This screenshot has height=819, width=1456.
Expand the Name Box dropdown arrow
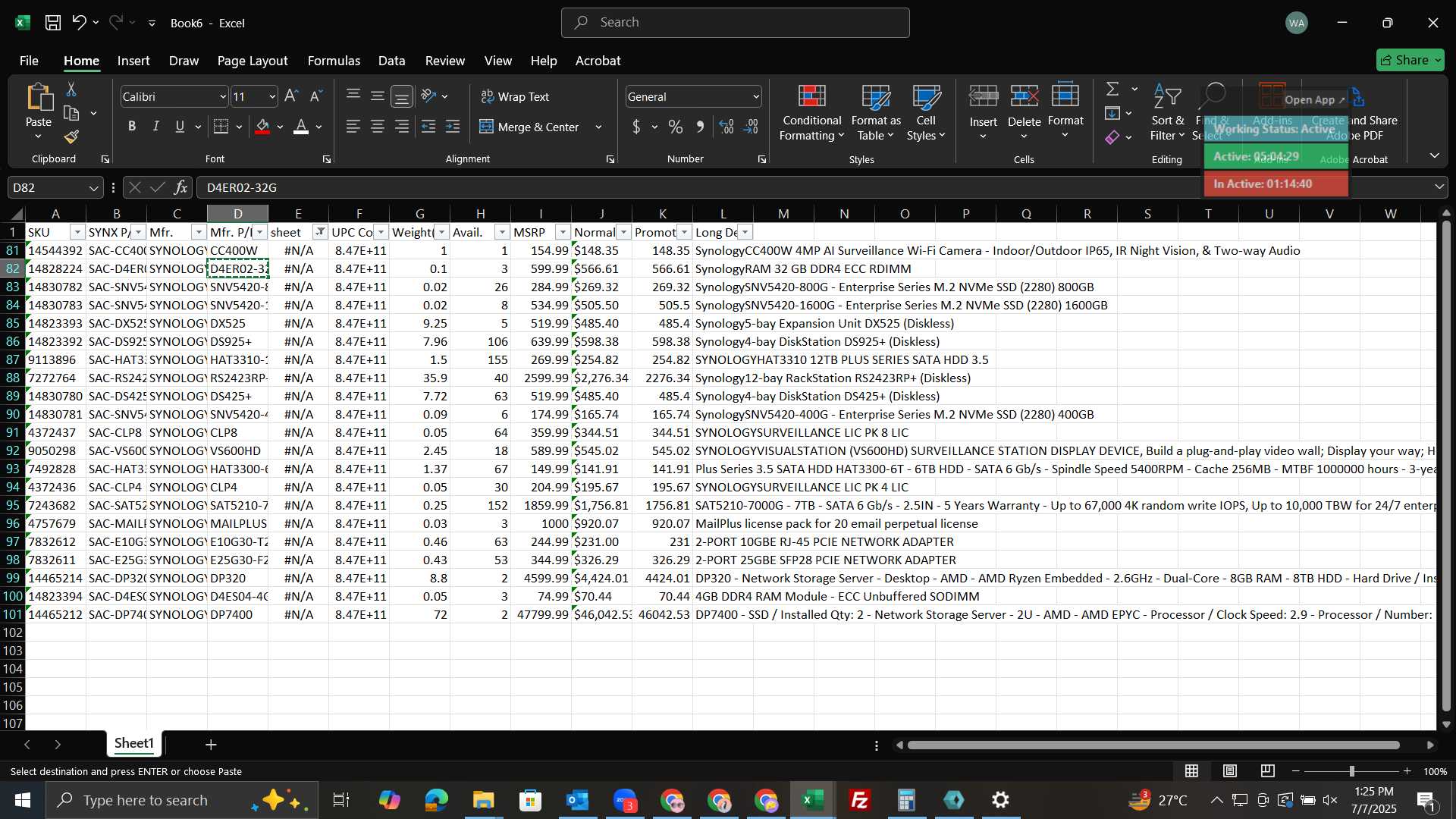coord(93,187)
